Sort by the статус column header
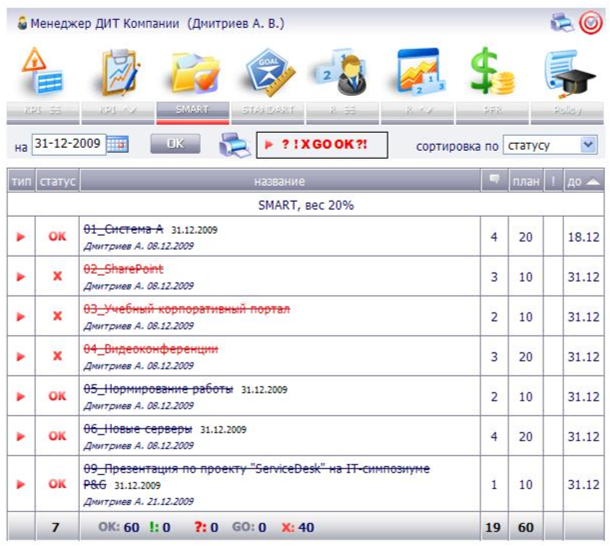Screen dimensions: 610x546 [x=58, y=181]
